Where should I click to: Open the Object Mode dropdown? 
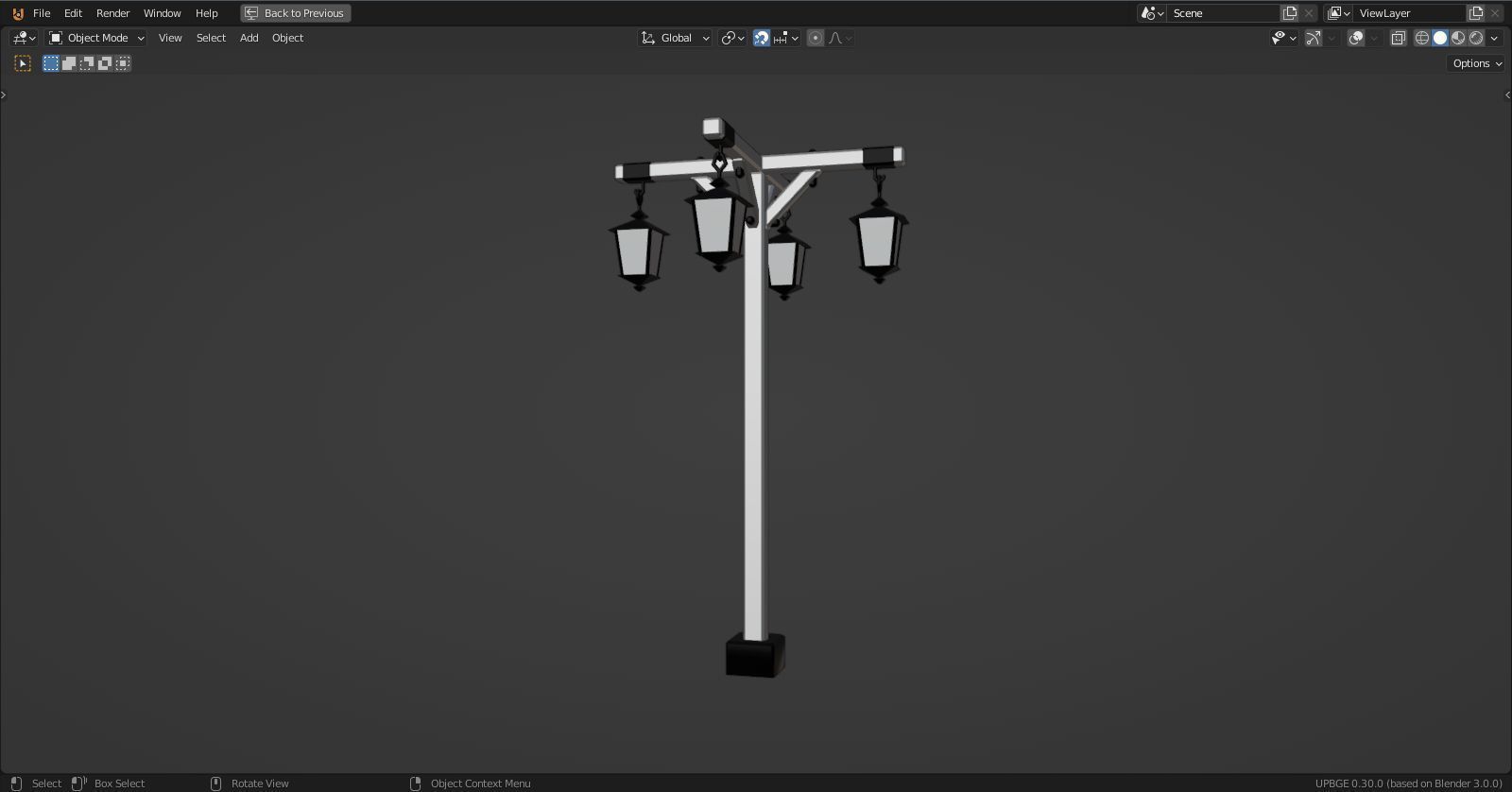[96, 38]
